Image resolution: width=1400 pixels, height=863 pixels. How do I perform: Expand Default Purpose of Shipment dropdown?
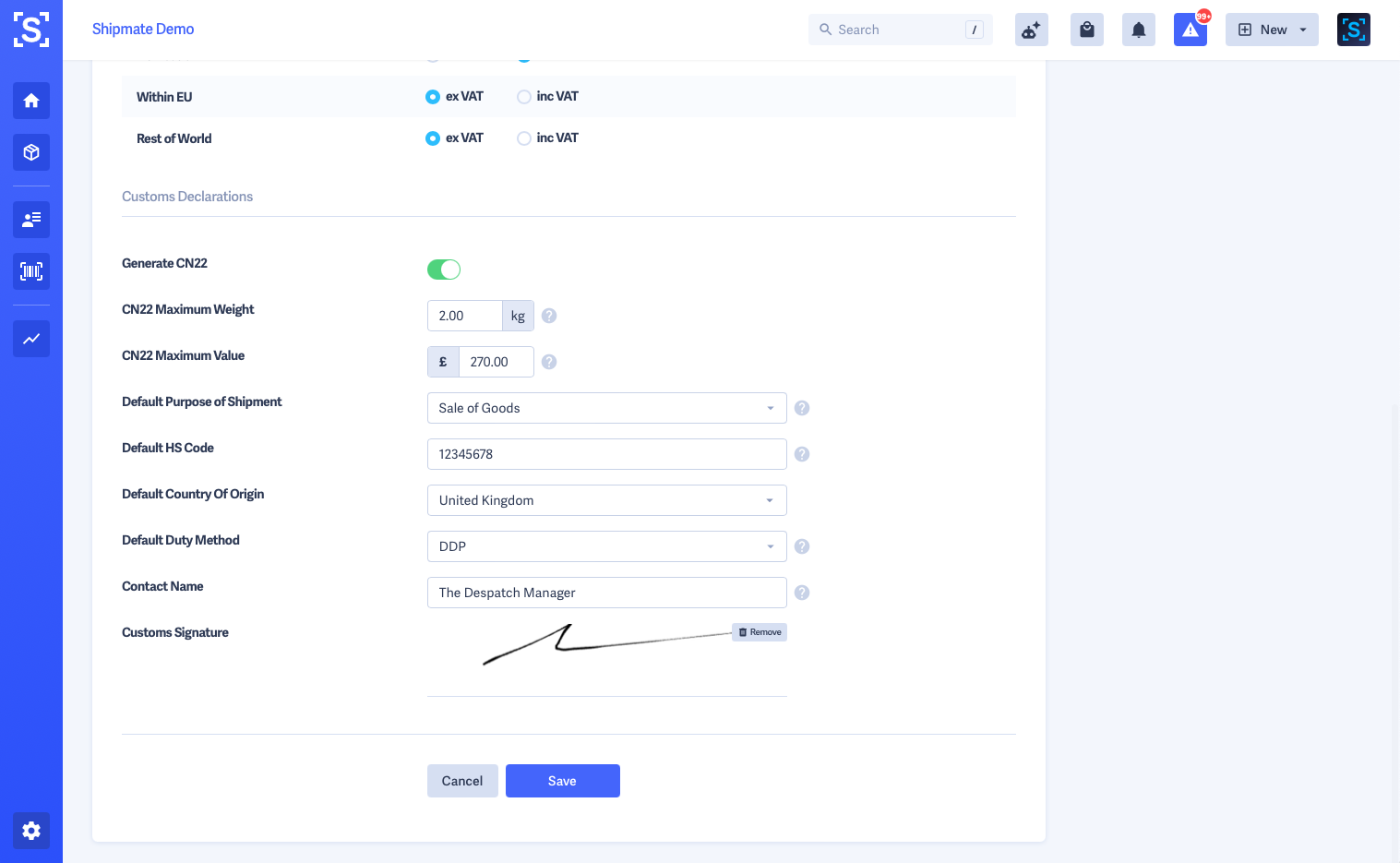pyautogui.click(x=607, y=408)
